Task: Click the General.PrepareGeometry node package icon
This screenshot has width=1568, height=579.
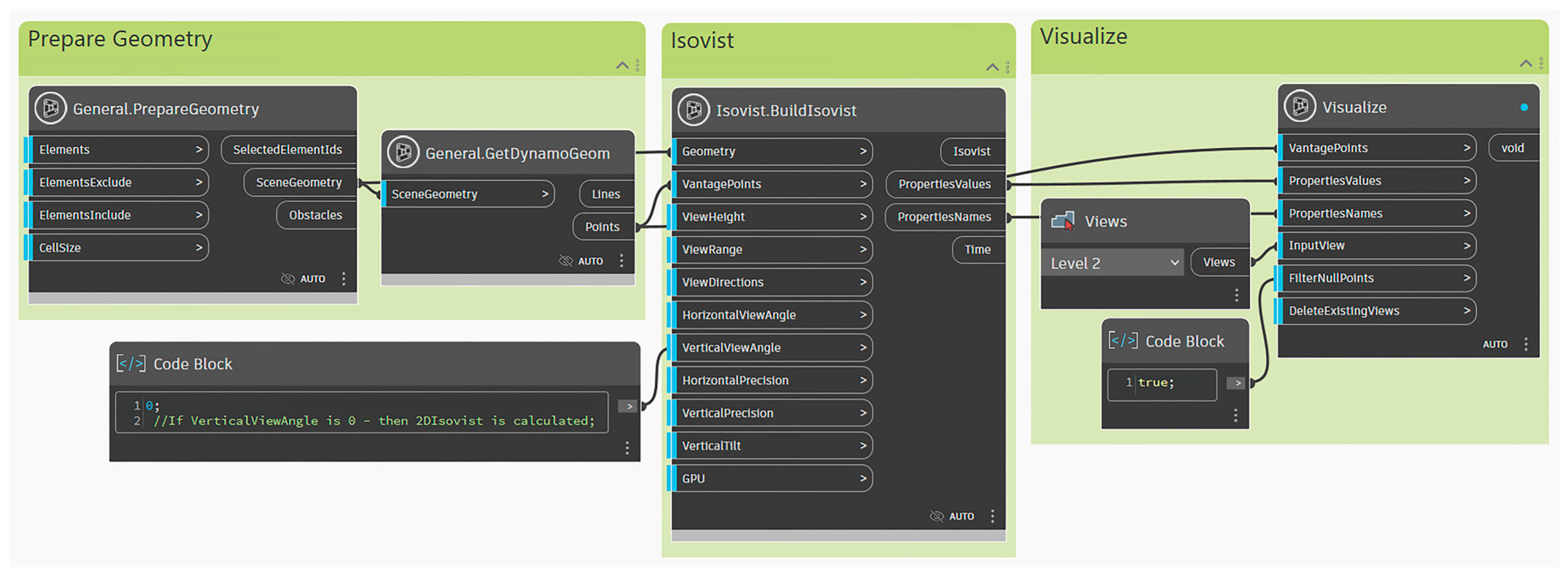Action: tap(50, 109)
